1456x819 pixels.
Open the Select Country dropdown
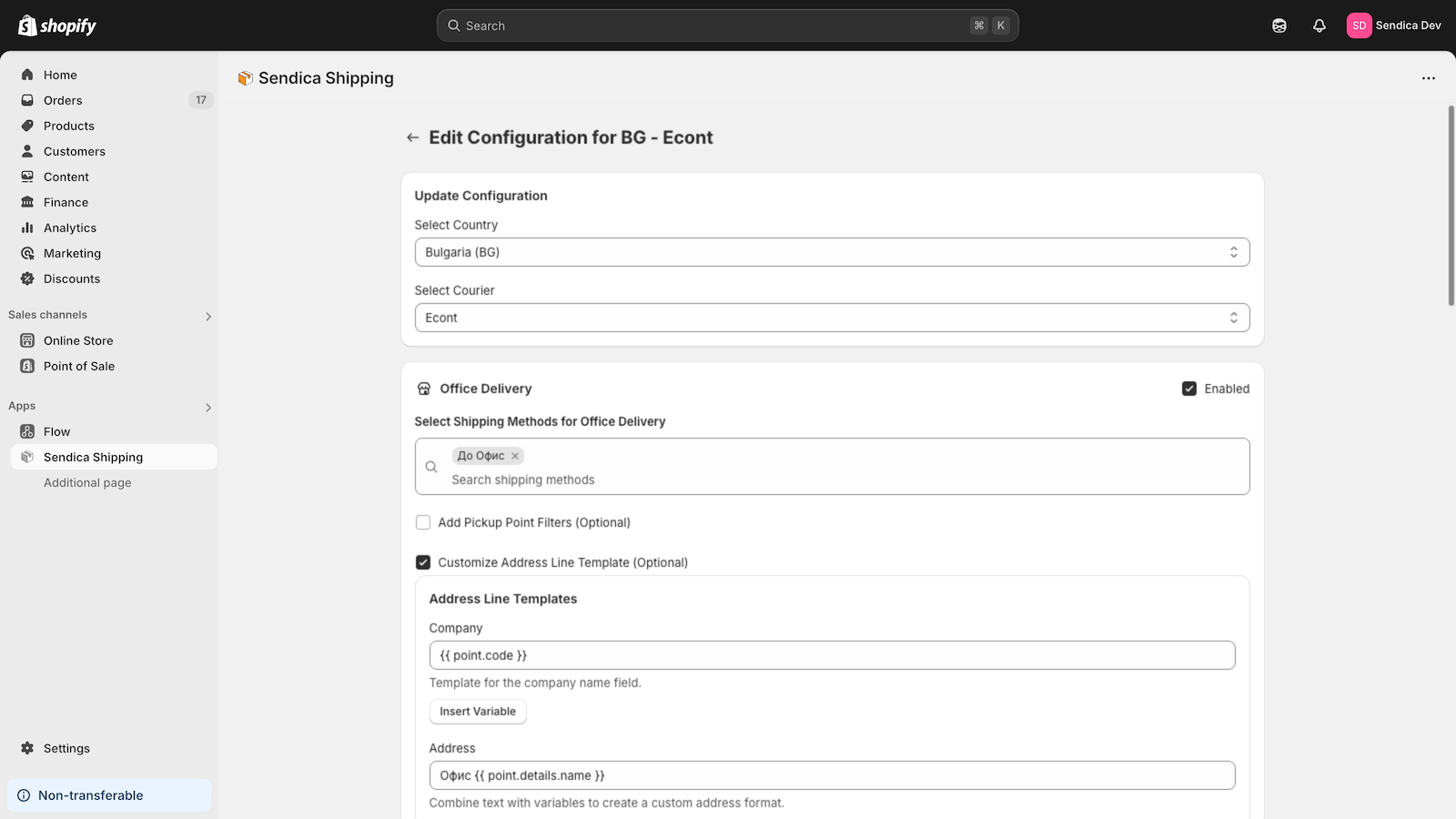pos(832,252)
